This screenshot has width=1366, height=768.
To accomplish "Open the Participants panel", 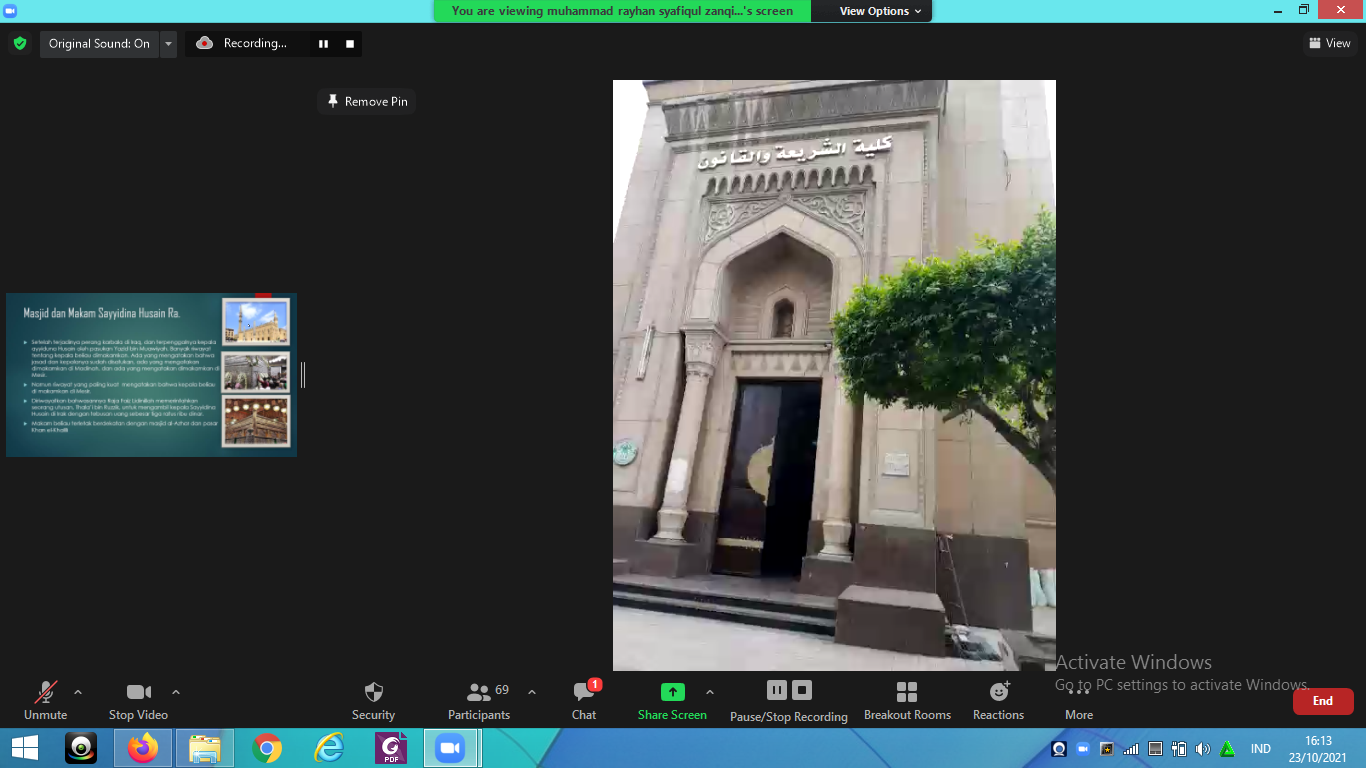I will (x=479, y=692).
